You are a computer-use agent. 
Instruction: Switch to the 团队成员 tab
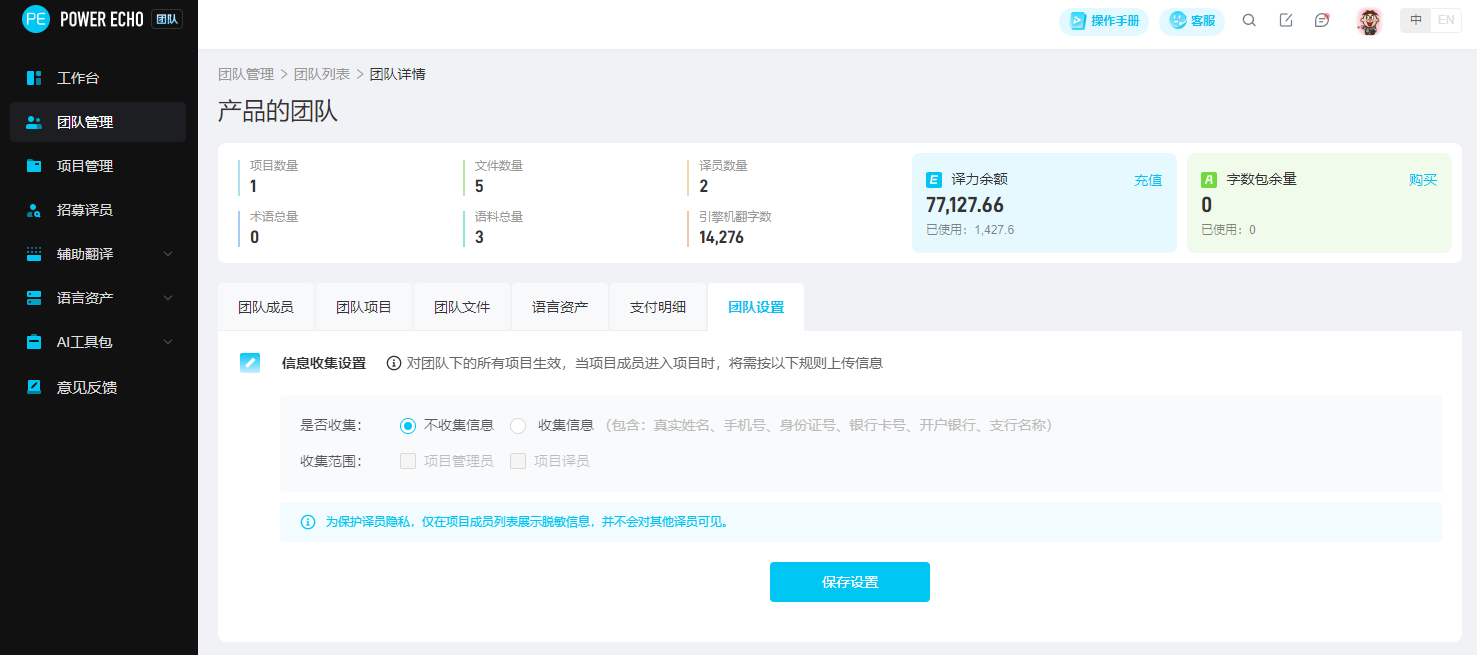tap(266, 307)
